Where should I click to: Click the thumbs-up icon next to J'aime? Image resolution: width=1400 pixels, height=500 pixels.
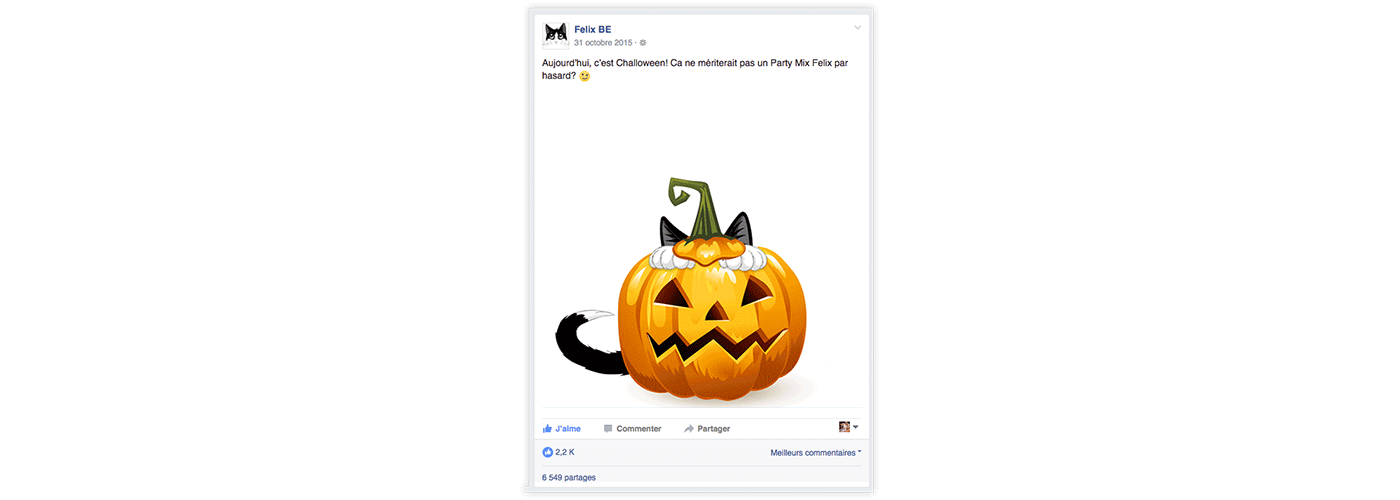click(x=547, y=428)
